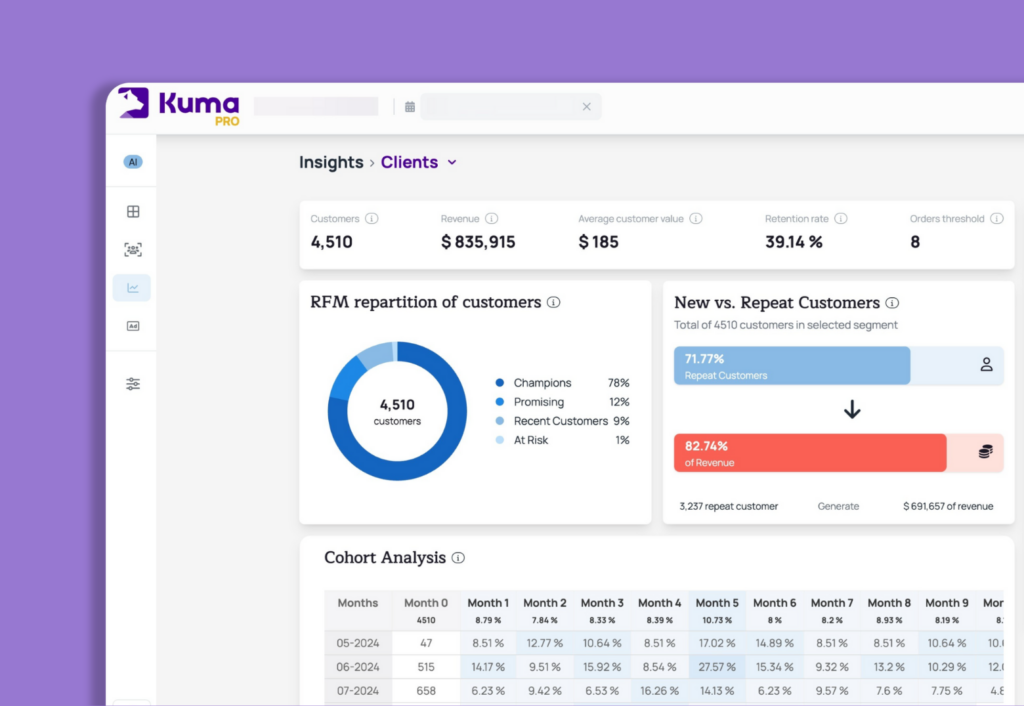Click the Month 8 column header
The width and height of the screenshot is (1024, 706).
[x=889, y=610]
